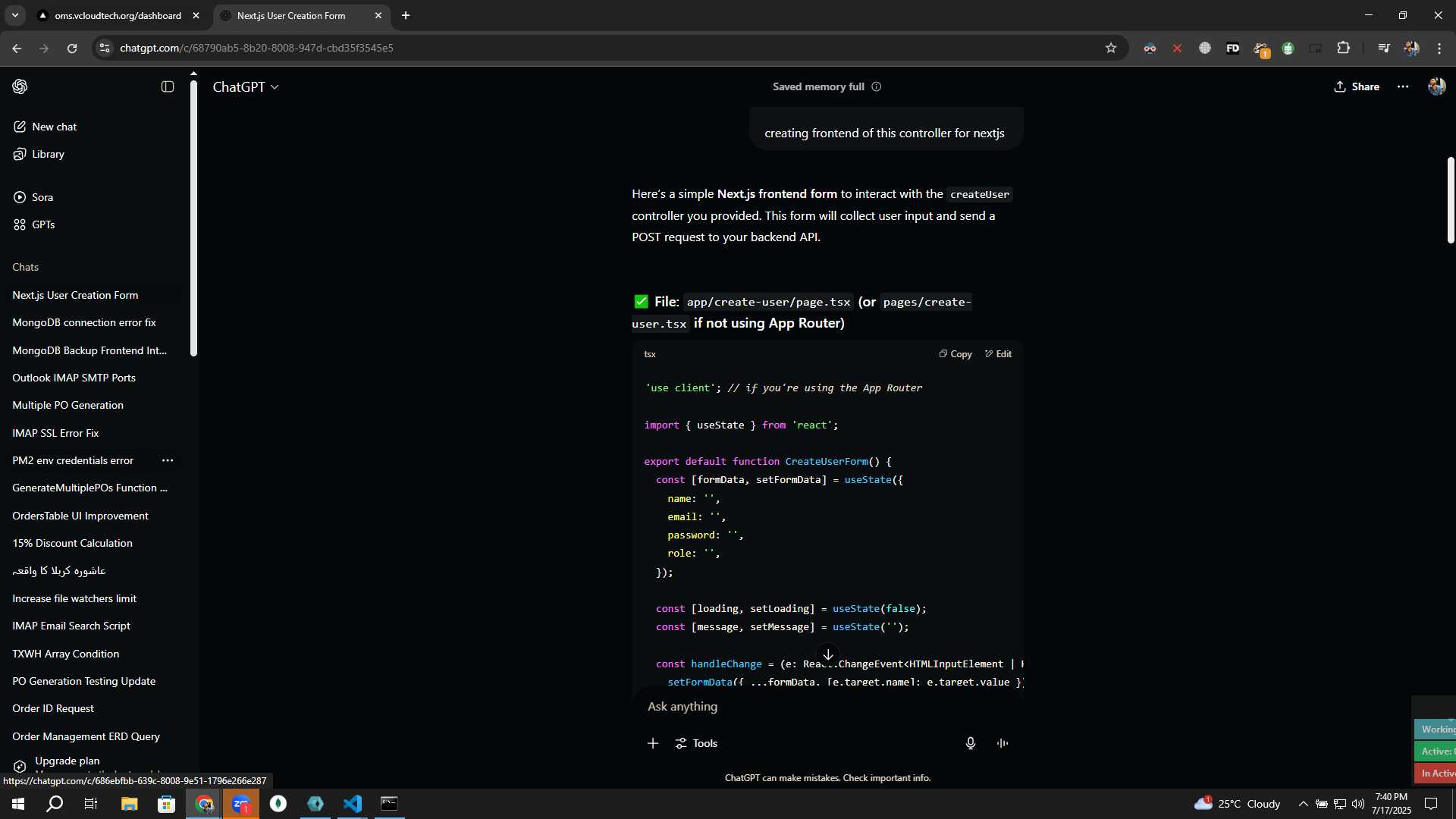Open the 15% Discount Calculation chat
1456x819 pixels.
73,543
